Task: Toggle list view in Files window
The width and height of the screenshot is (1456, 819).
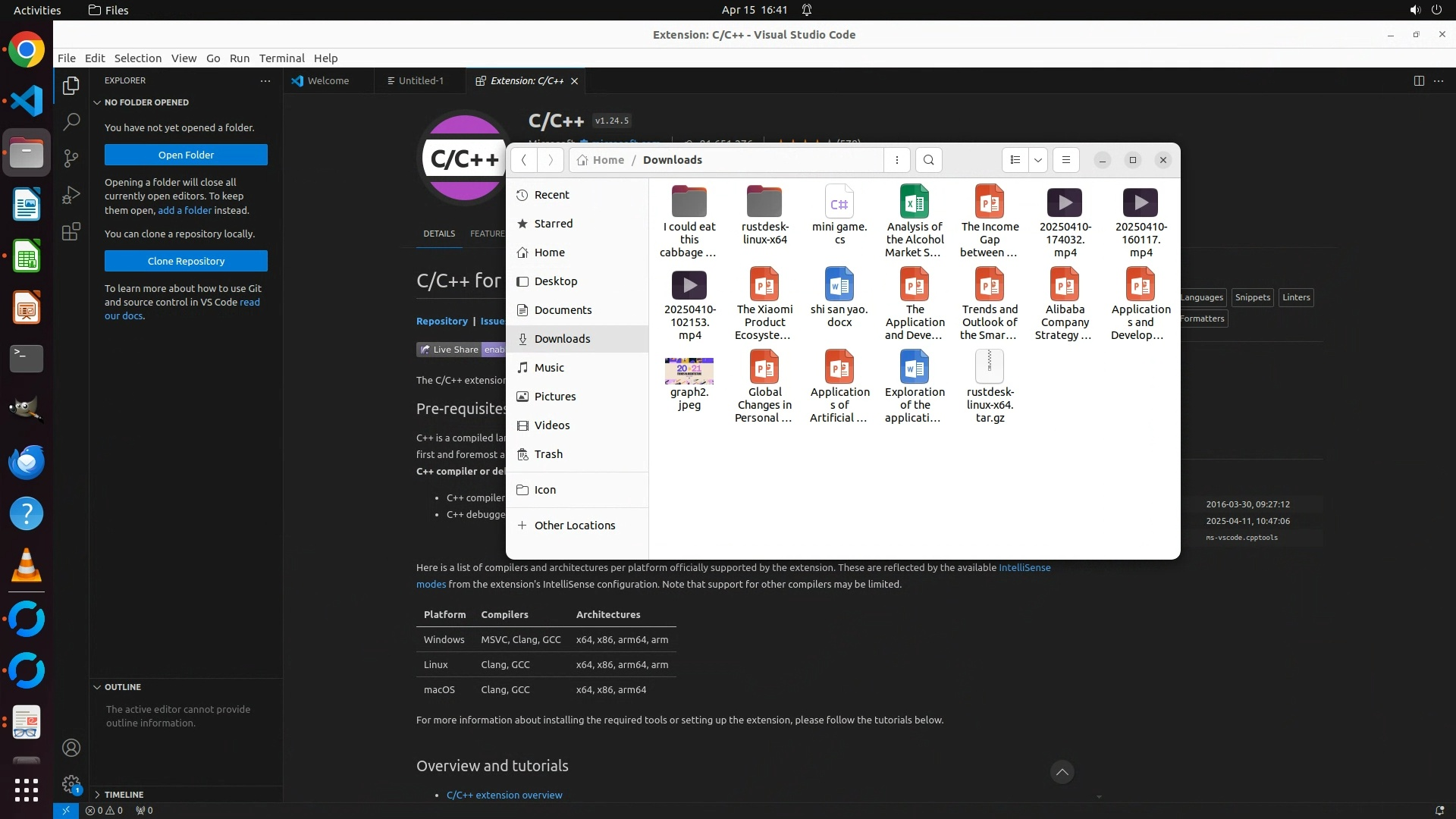Action: click(1015, 160)
